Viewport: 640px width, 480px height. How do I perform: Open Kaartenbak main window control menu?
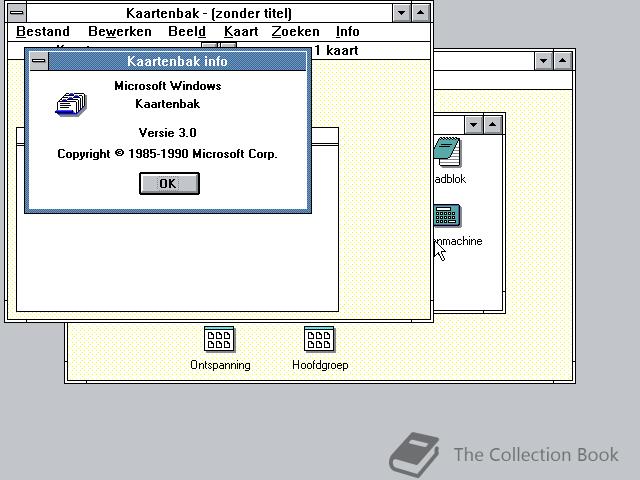[17, 13]
